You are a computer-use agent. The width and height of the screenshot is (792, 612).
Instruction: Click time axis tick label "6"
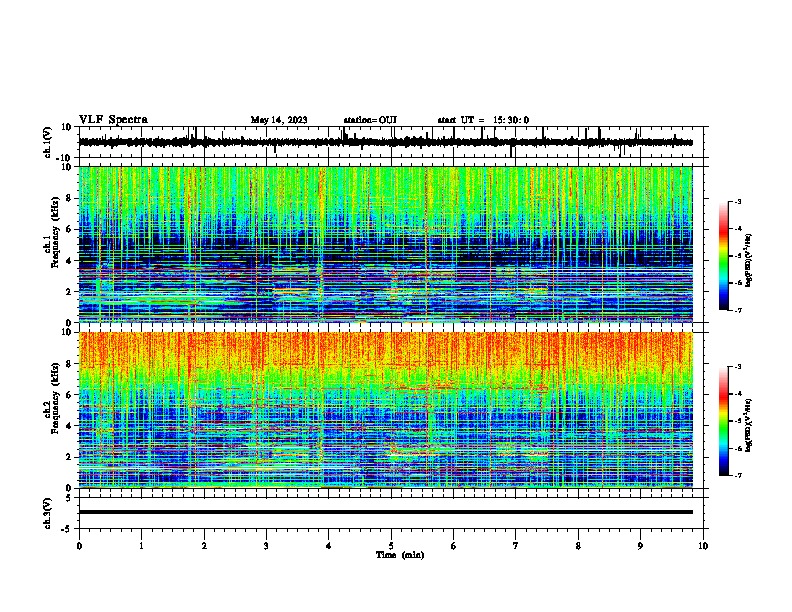[x=454, y=546]
